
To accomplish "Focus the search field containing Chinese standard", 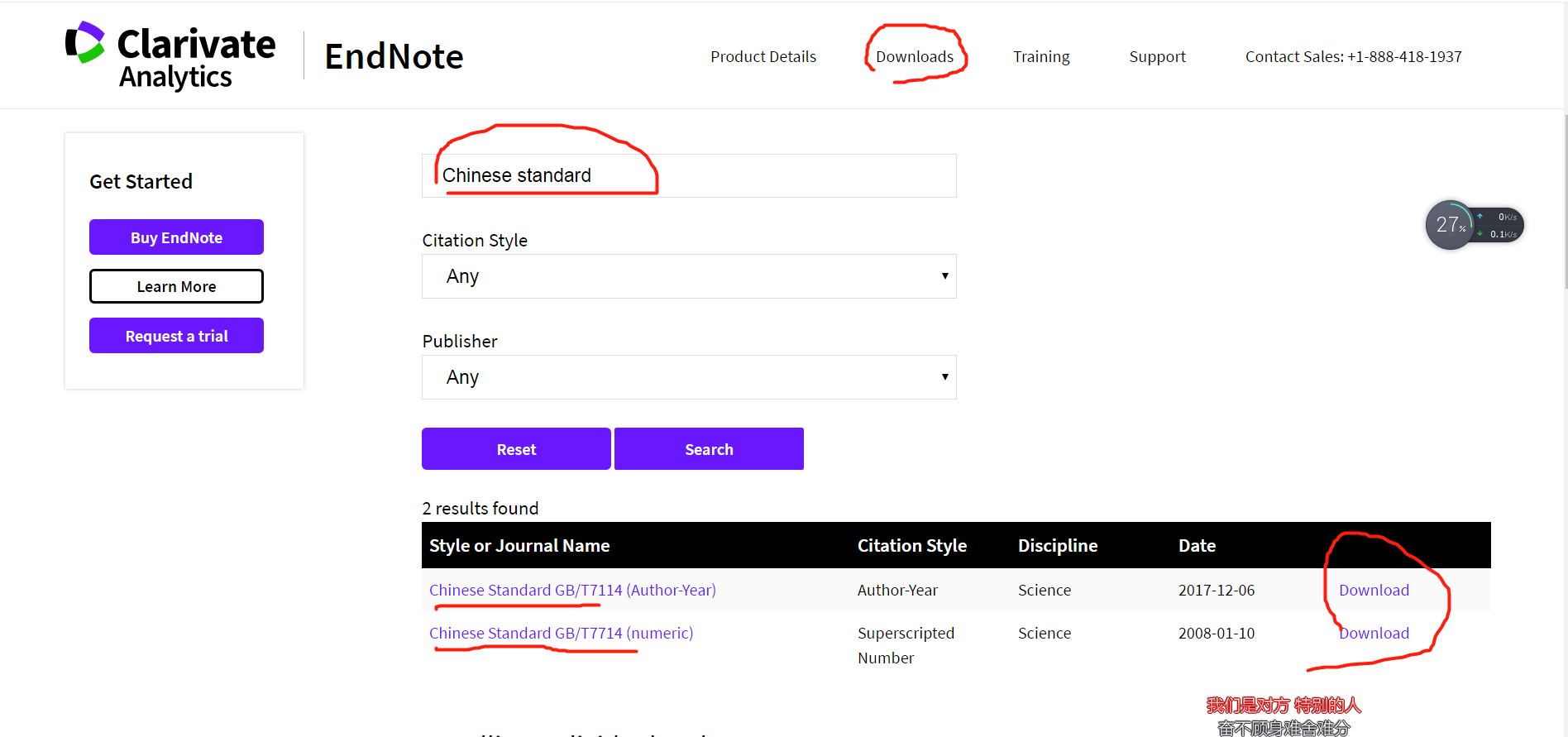I will coord(689,175).
